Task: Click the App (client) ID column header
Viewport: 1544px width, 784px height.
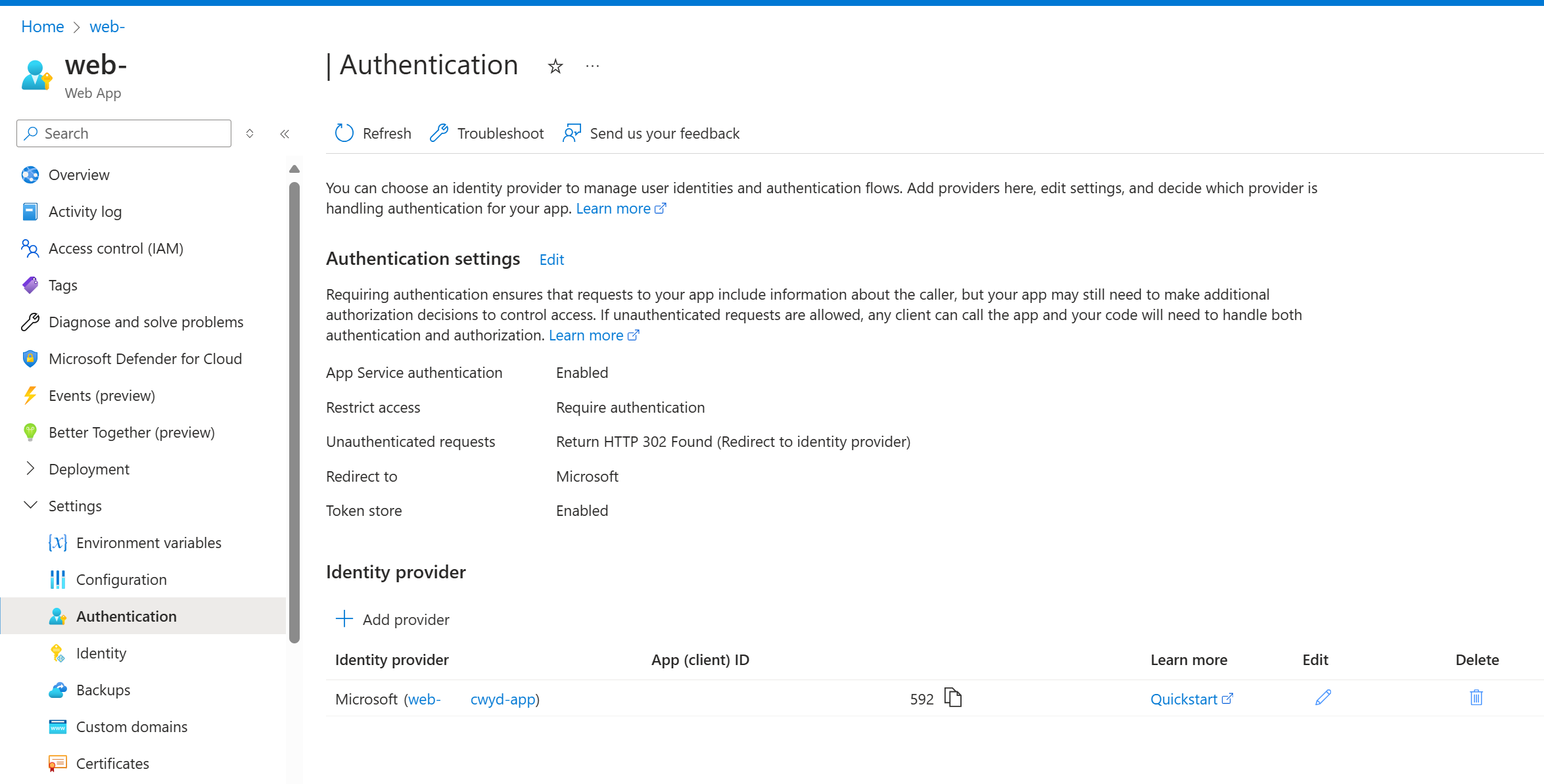Action: 700,660
